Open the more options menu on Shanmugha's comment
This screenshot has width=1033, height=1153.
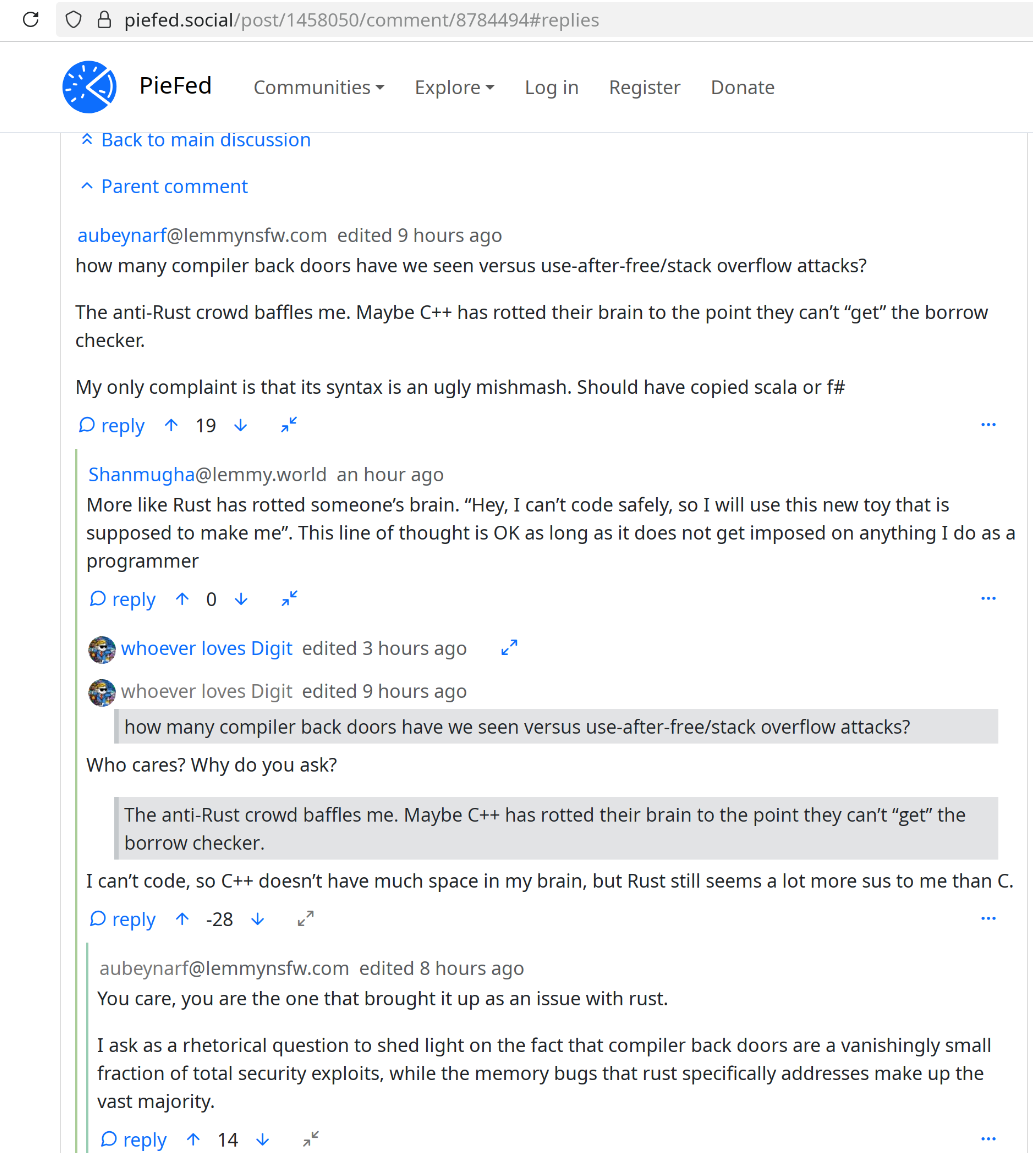point(988,599)
